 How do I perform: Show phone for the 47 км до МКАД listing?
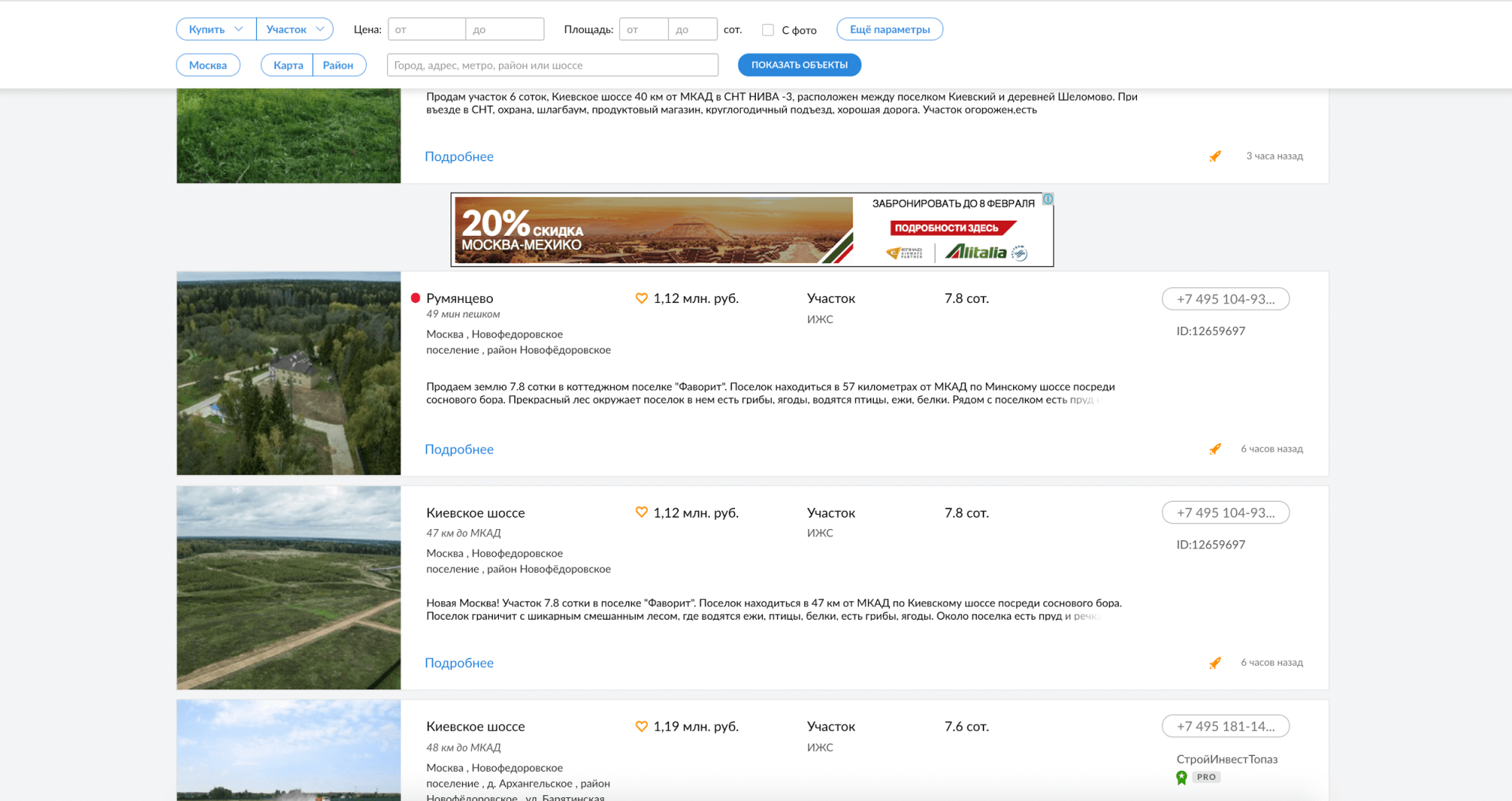[1225, 513]
